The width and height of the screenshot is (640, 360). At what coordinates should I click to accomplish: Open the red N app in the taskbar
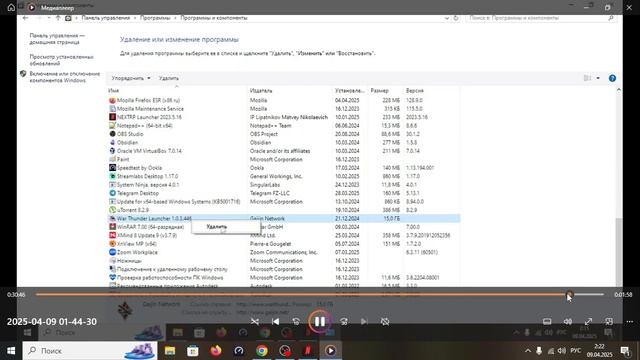point(308,351)
